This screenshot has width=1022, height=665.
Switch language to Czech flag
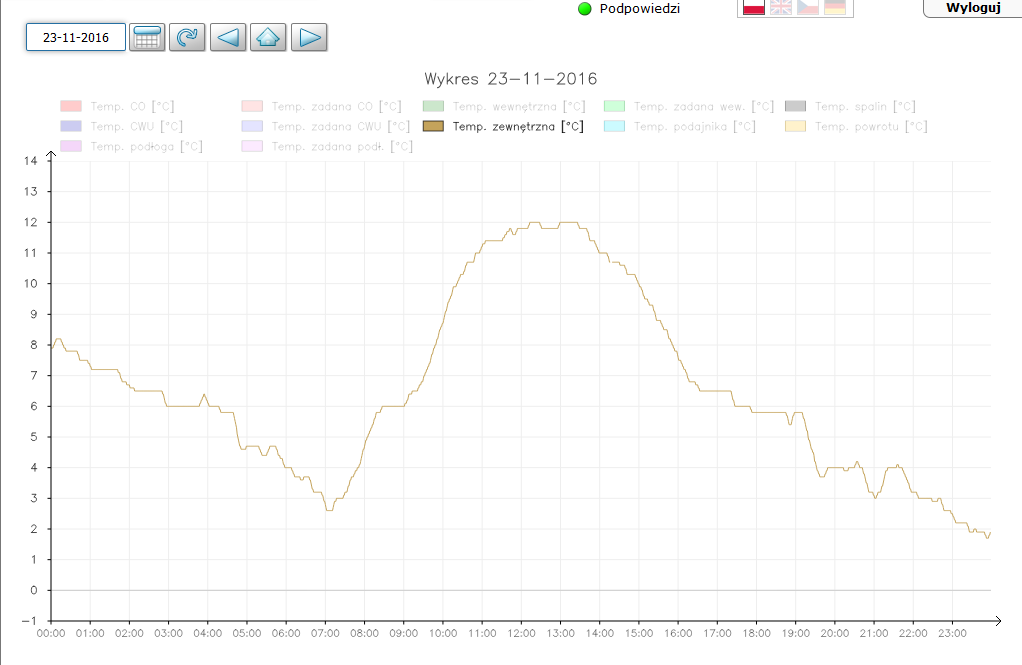point(808,8)
